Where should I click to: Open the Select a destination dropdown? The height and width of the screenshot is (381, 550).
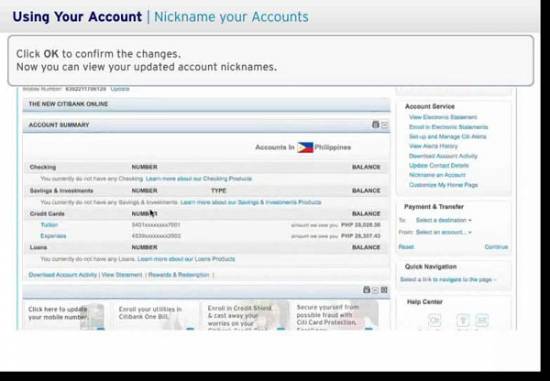pos(444,220)
